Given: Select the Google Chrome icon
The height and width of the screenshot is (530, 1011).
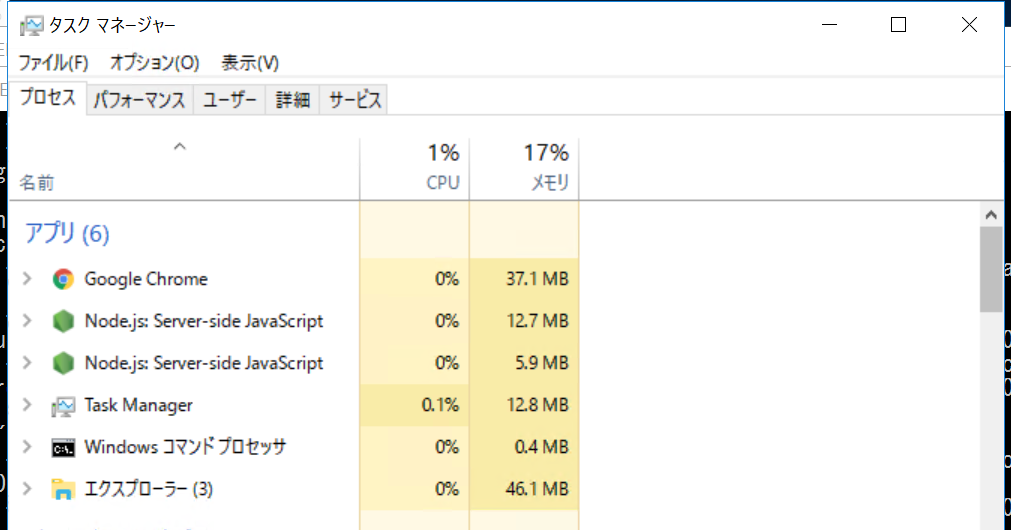Looking at the screenshot, I should pyautogui.click(x=63, y=279).
